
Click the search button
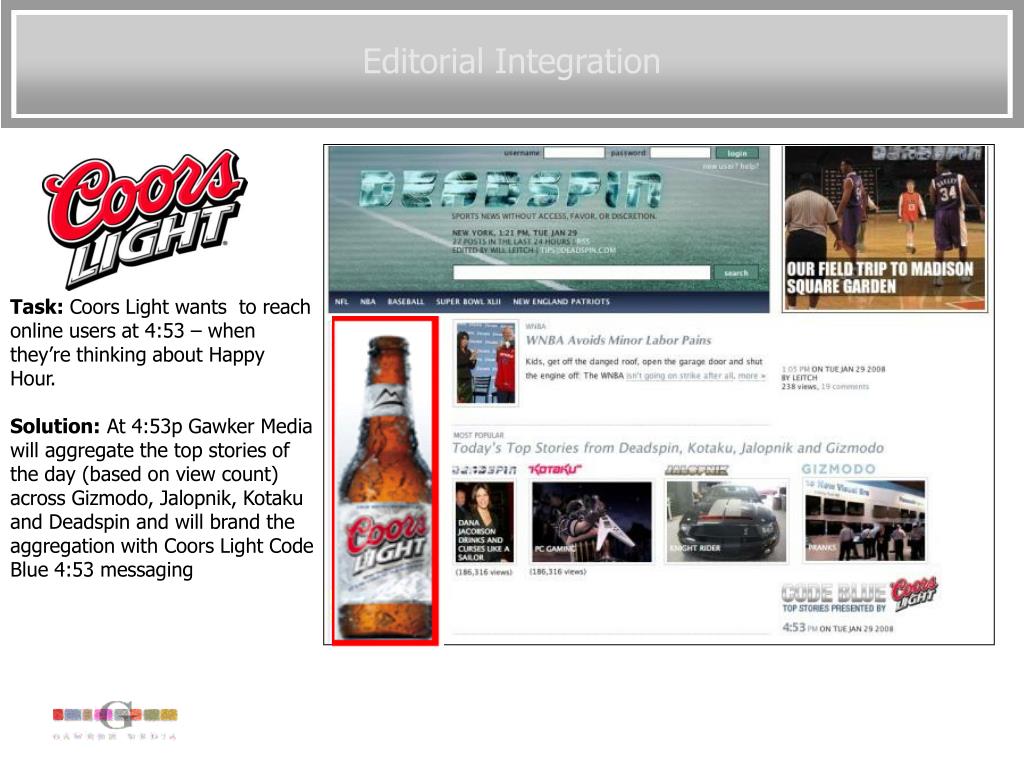[x=736, y=272]
